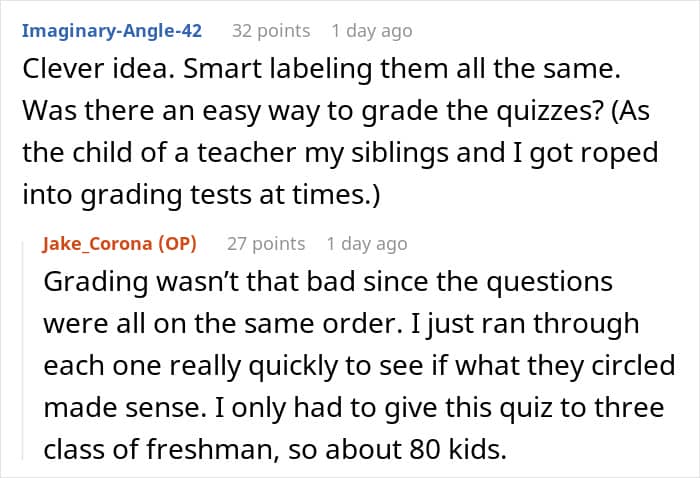The image size is (700, 478).
Task: Click the line mentioning "child of a teacher"
Action: coord(340,153)
